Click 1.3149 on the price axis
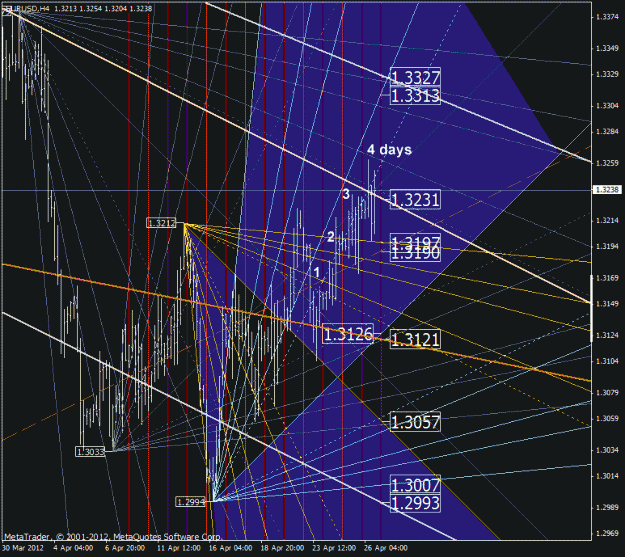The image size is (625, 557). point(607,304)
